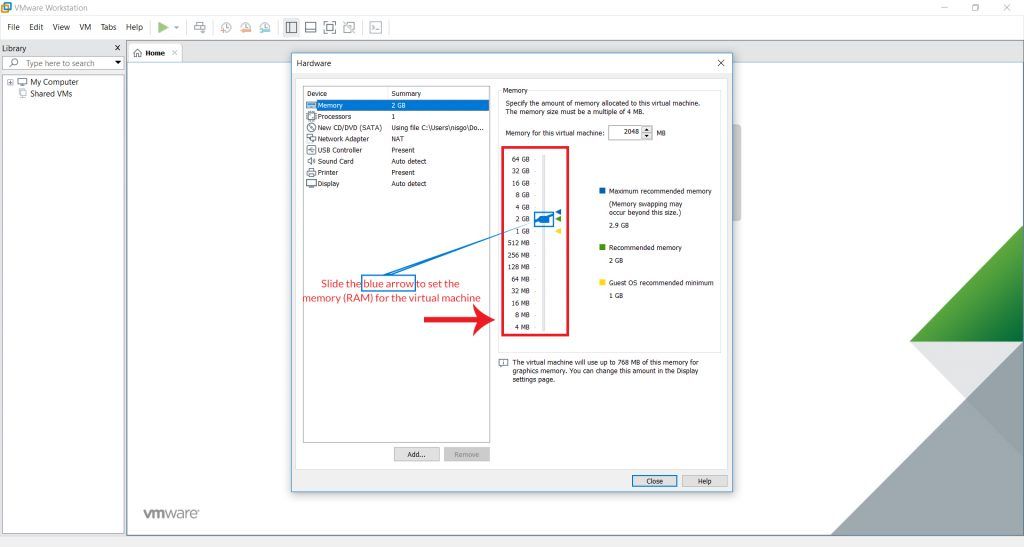The image size is (1024, 547).
Task: Increase memory with the up stepper arrow
Action: coord(647,129)
